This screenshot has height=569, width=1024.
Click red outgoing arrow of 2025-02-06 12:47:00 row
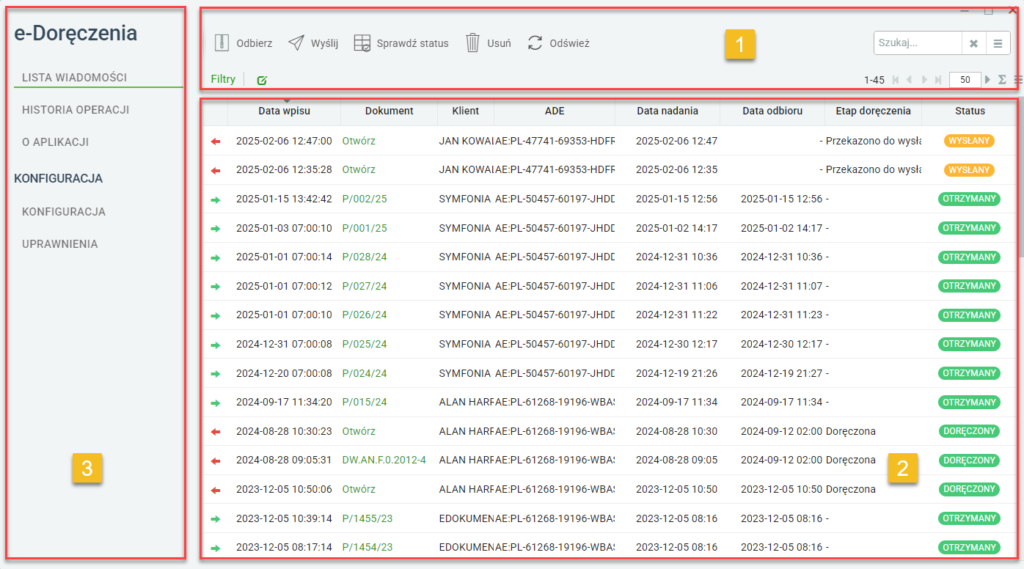click(x=216, y=141)
